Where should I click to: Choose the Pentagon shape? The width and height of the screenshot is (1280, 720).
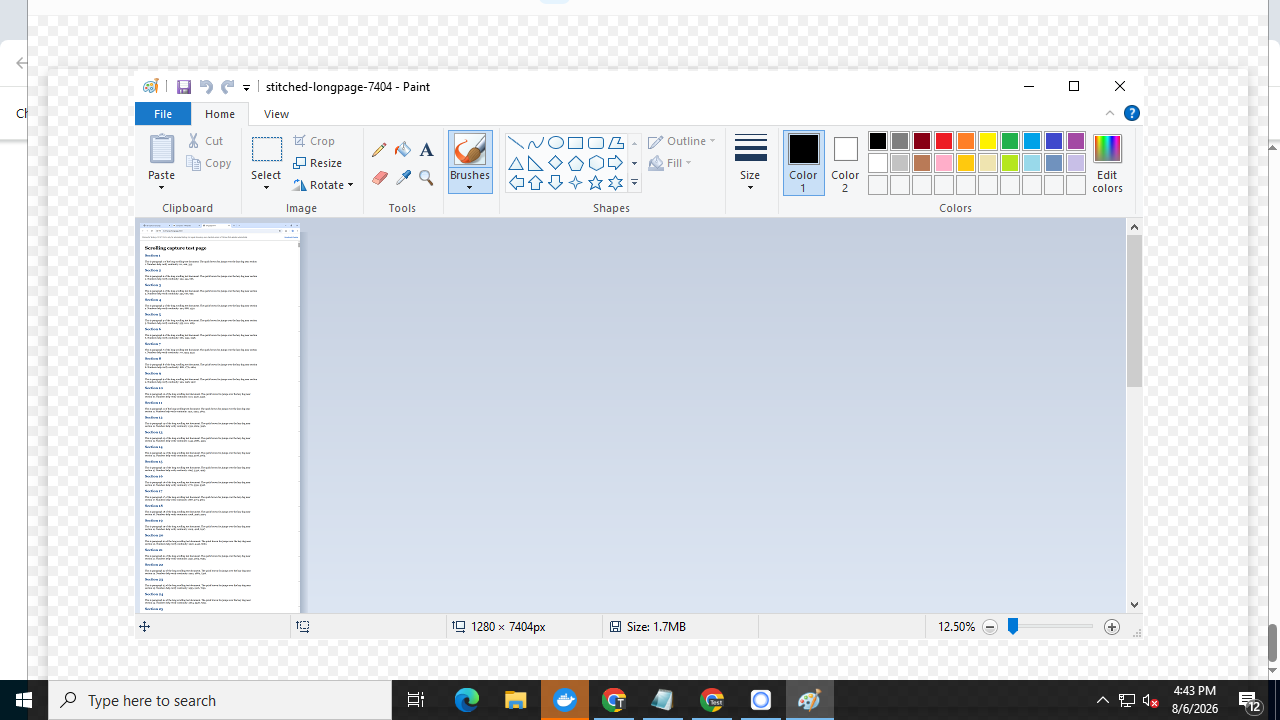pyautogui.click(x=576, y=163)
